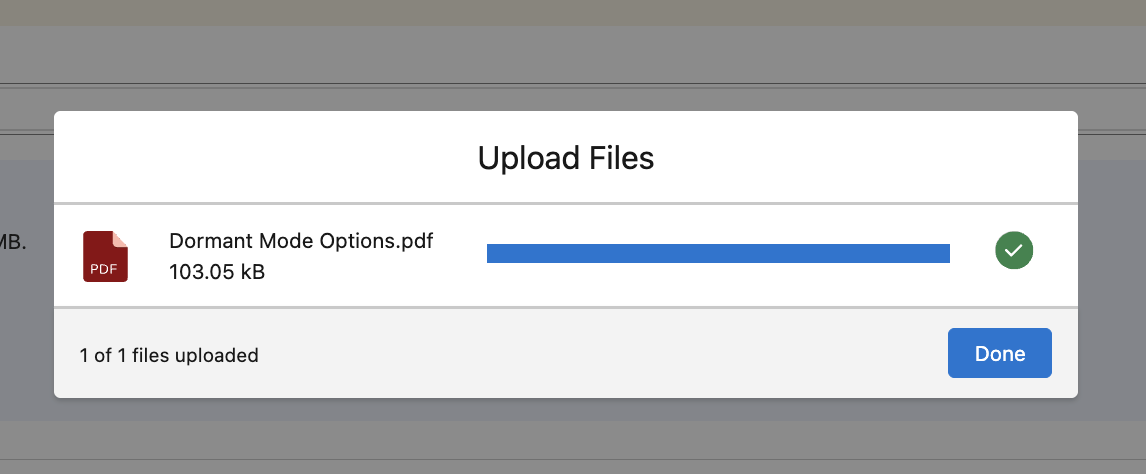The image size is (1146, 474).
Task: Click the red PDF file icon
Action: coord(105,255)
